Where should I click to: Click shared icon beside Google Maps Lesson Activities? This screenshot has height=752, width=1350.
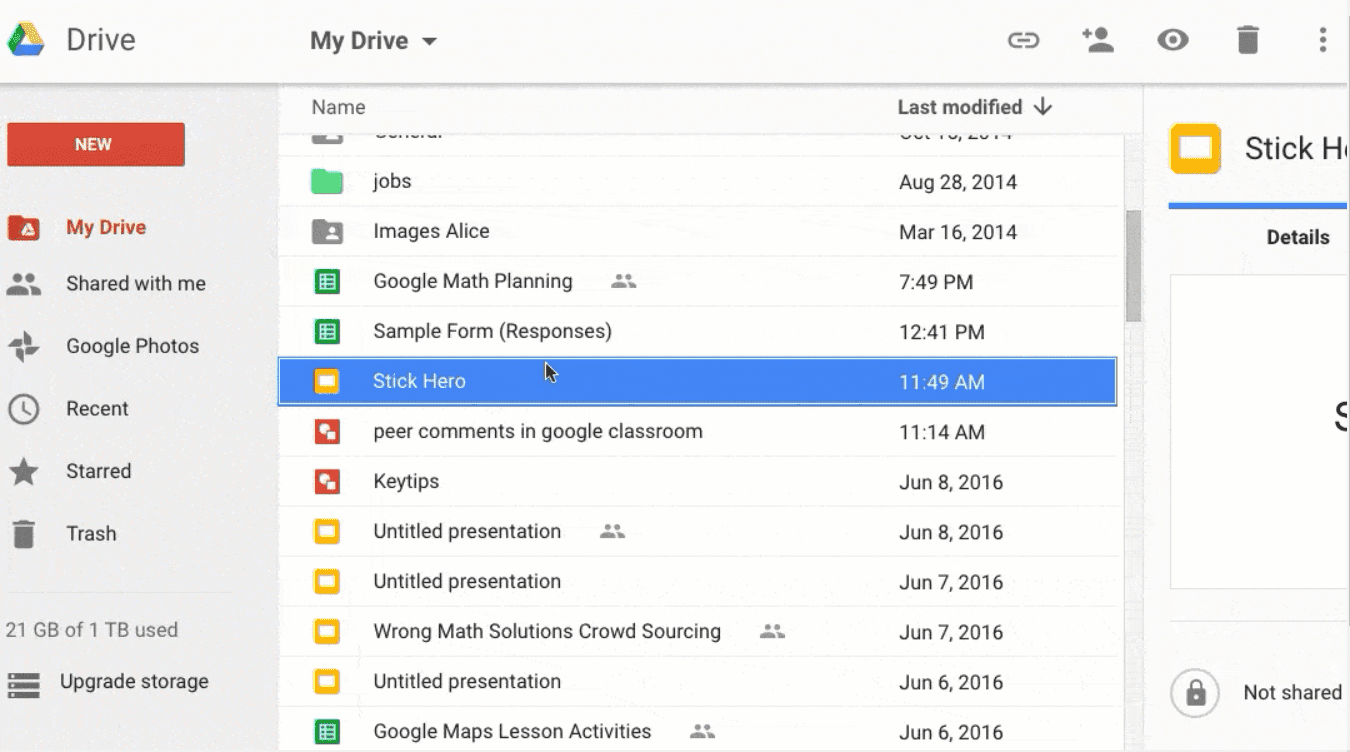(x=703, y=732)
